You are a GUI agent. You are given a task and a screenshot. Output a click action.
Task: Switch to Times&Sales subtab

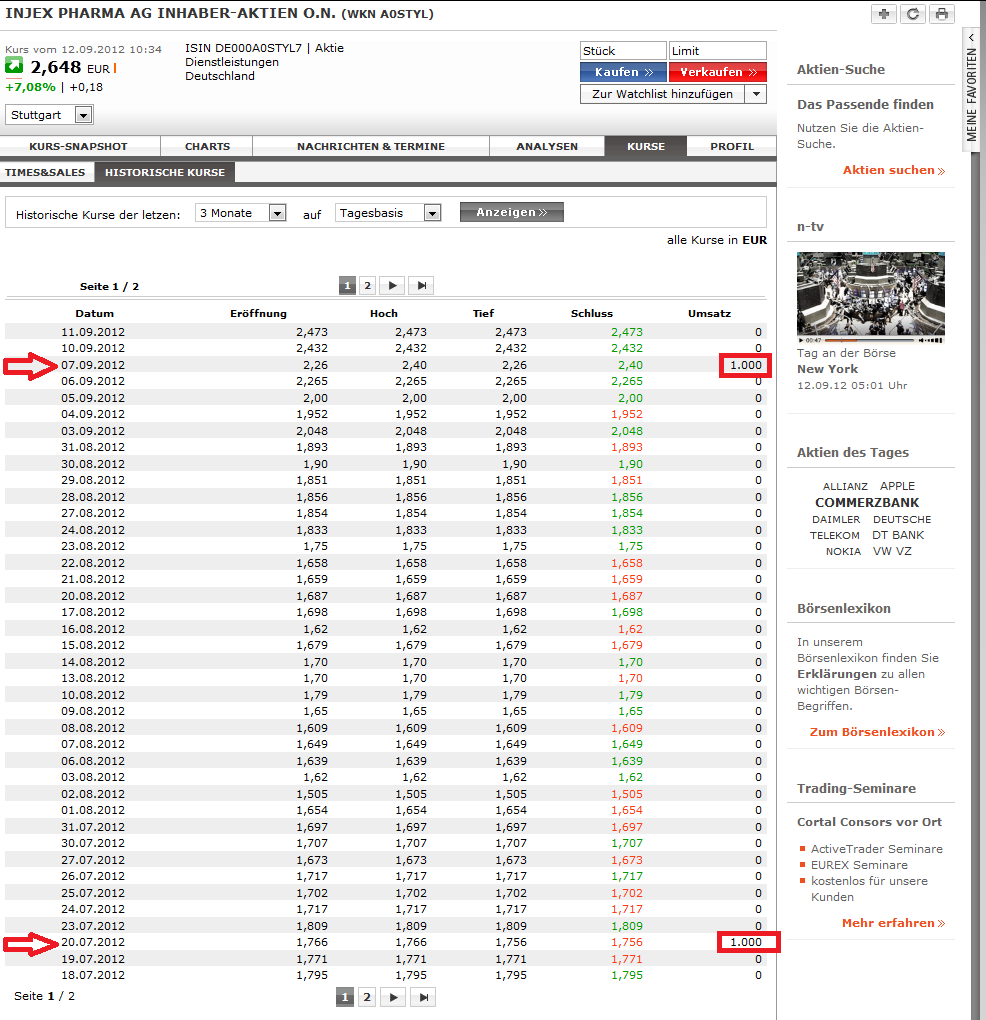click(45, 172)
